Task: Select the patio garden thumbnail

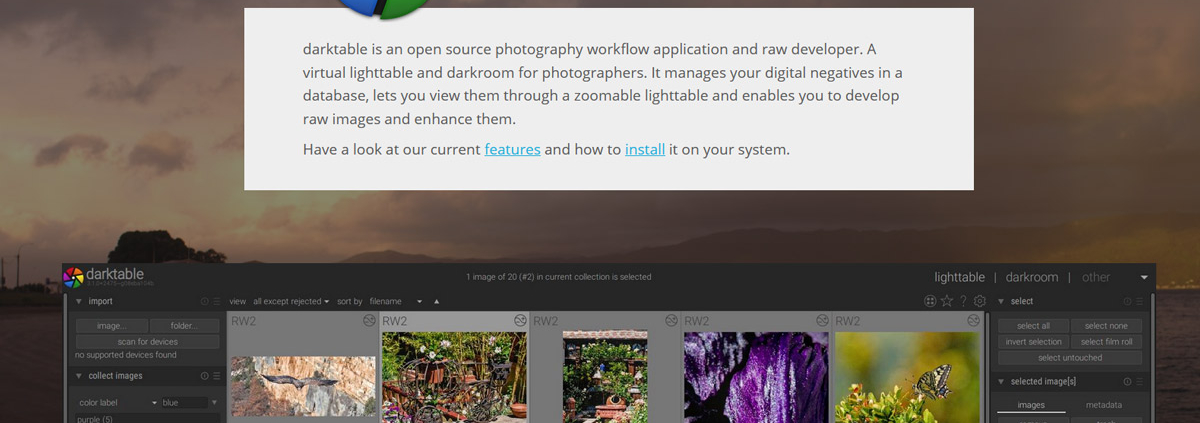Action: point(605,377)
